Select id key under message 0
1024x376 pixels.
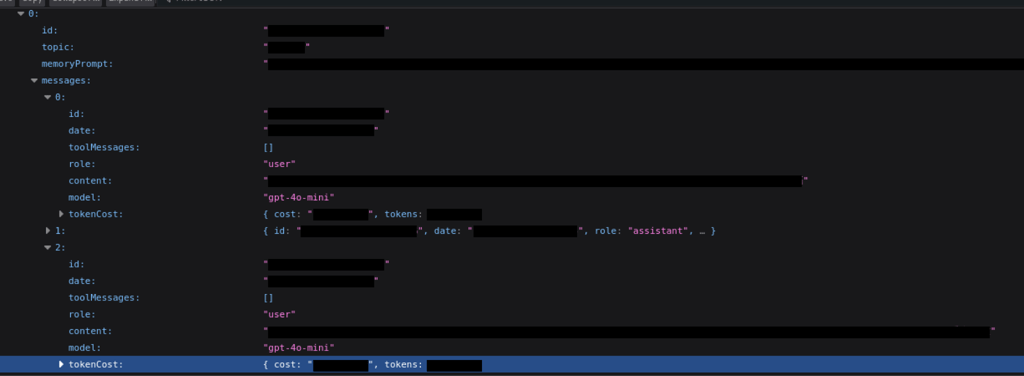[x=76, y=114]
